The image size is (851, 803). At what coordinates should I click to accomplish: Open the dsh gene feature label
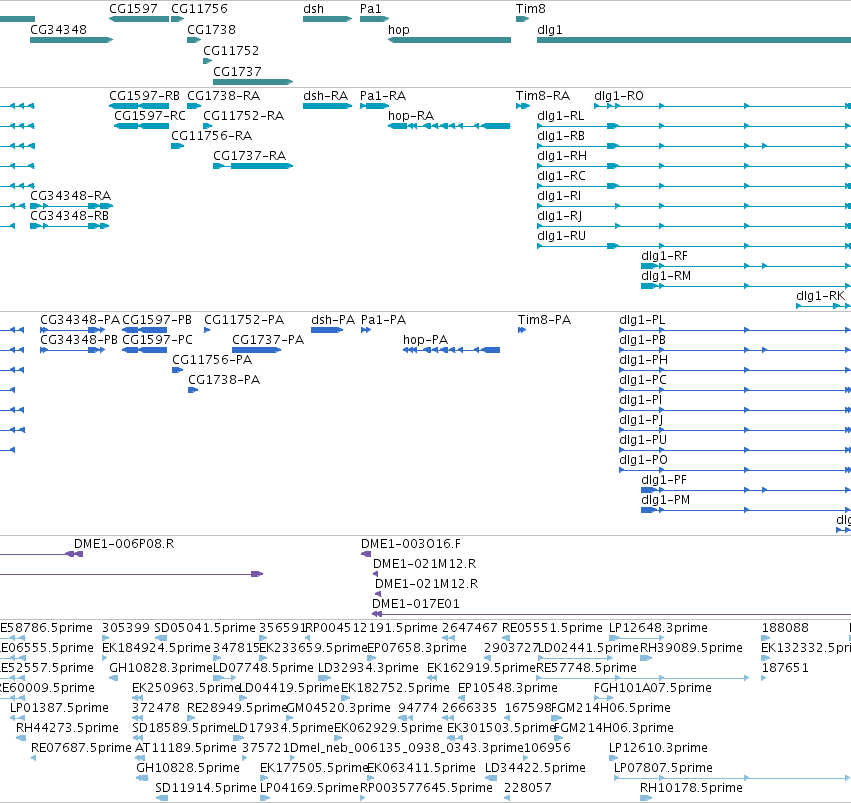313,9
